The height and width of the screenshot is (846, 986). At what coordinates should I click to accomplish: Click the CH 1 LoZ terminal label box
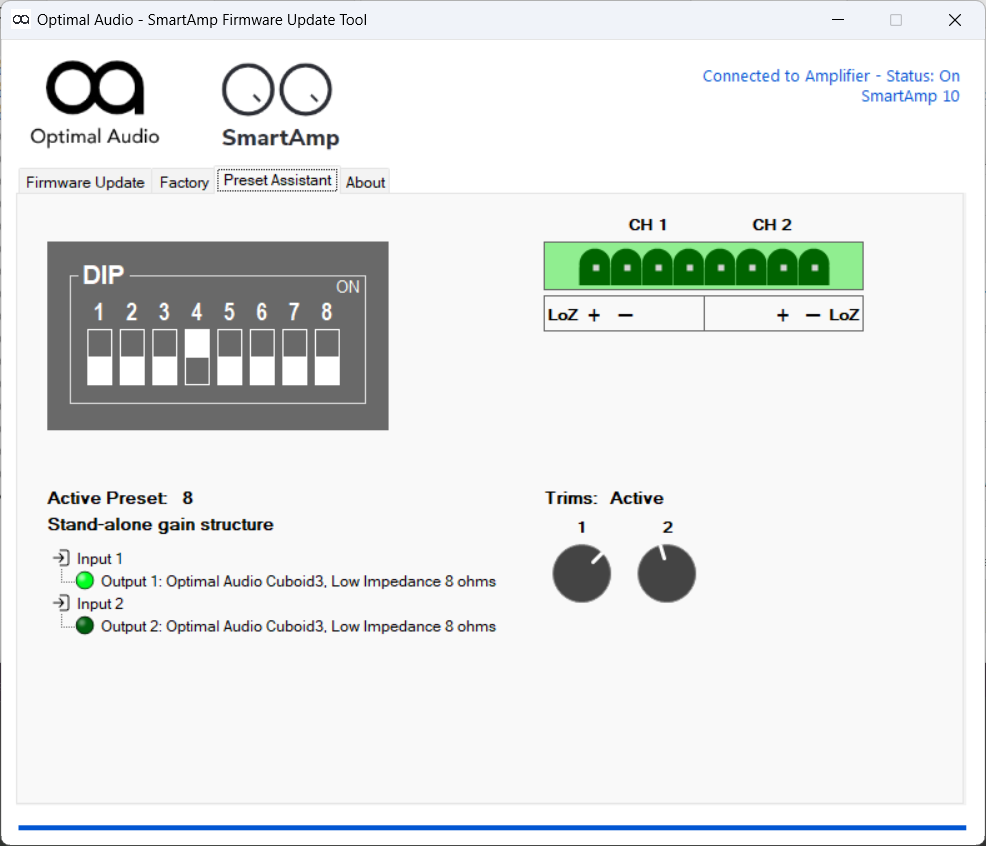pos(624,314)
